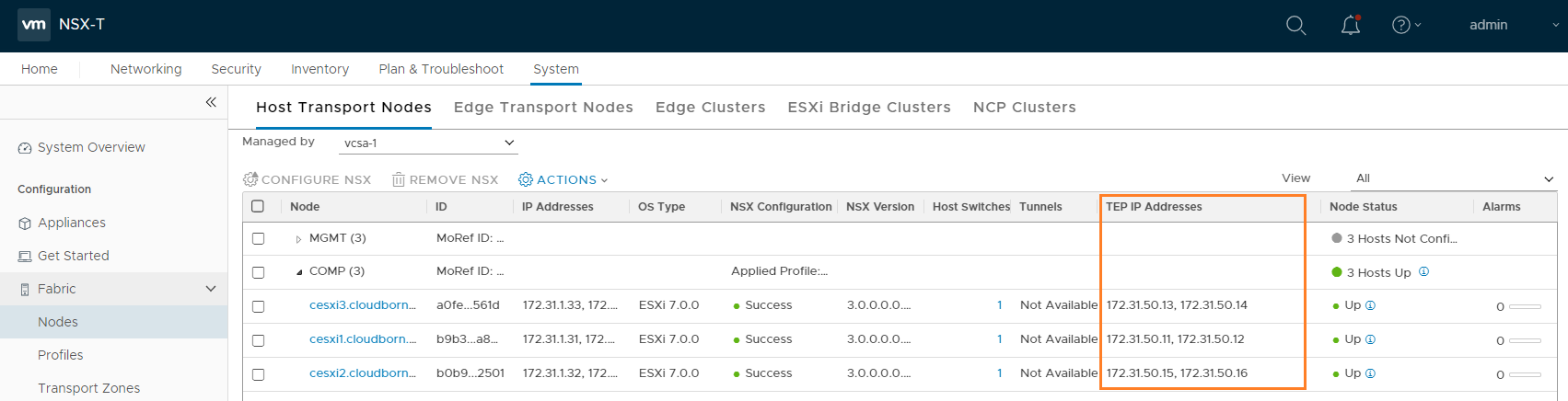Click the Remove NSX trash icon
Screen dimensions: 1568x401
(399, 179)
